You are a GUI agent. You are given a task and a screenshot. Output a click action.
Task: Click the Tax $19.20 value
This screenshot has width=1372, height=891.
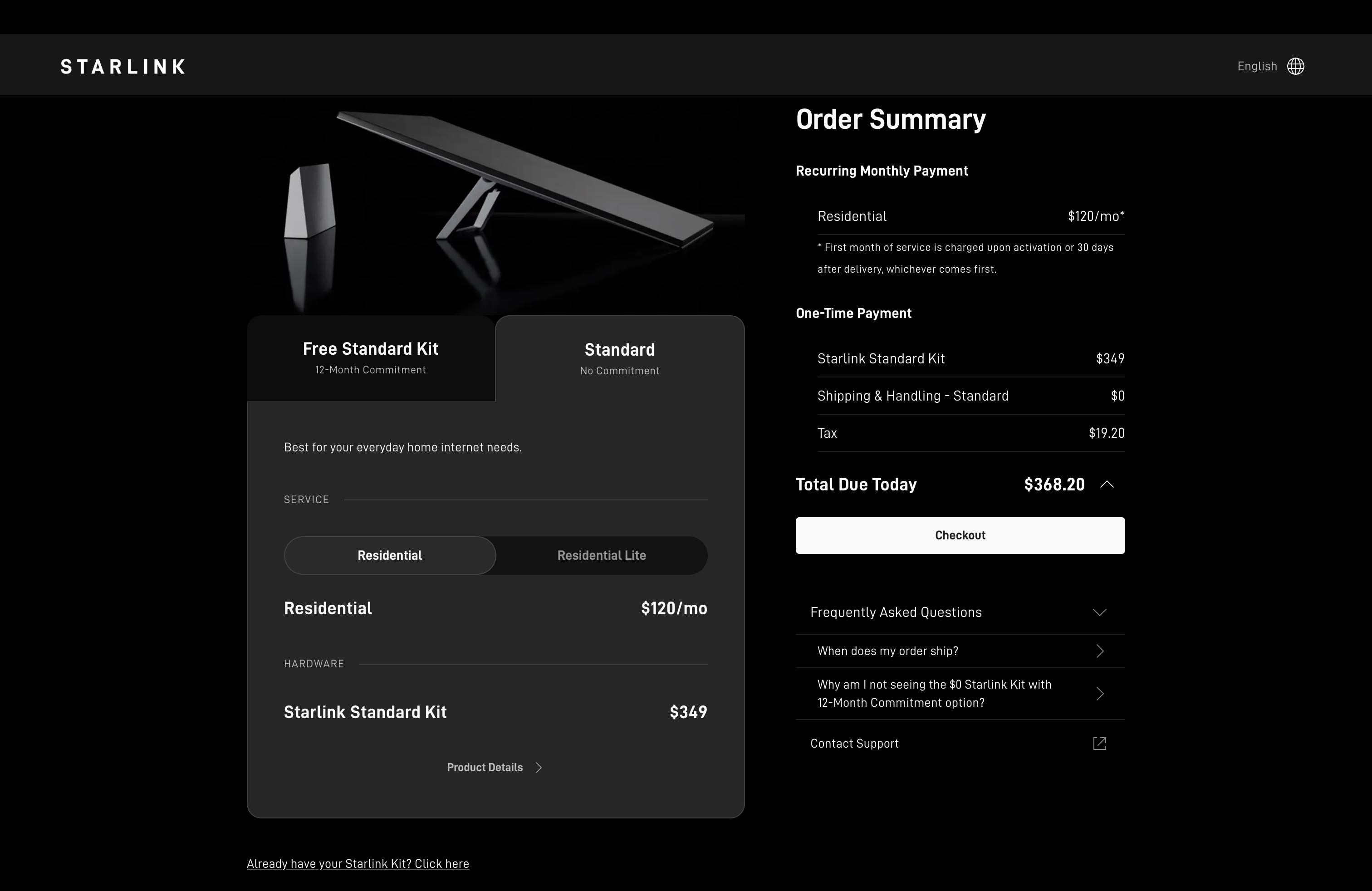coord(1106,433)
